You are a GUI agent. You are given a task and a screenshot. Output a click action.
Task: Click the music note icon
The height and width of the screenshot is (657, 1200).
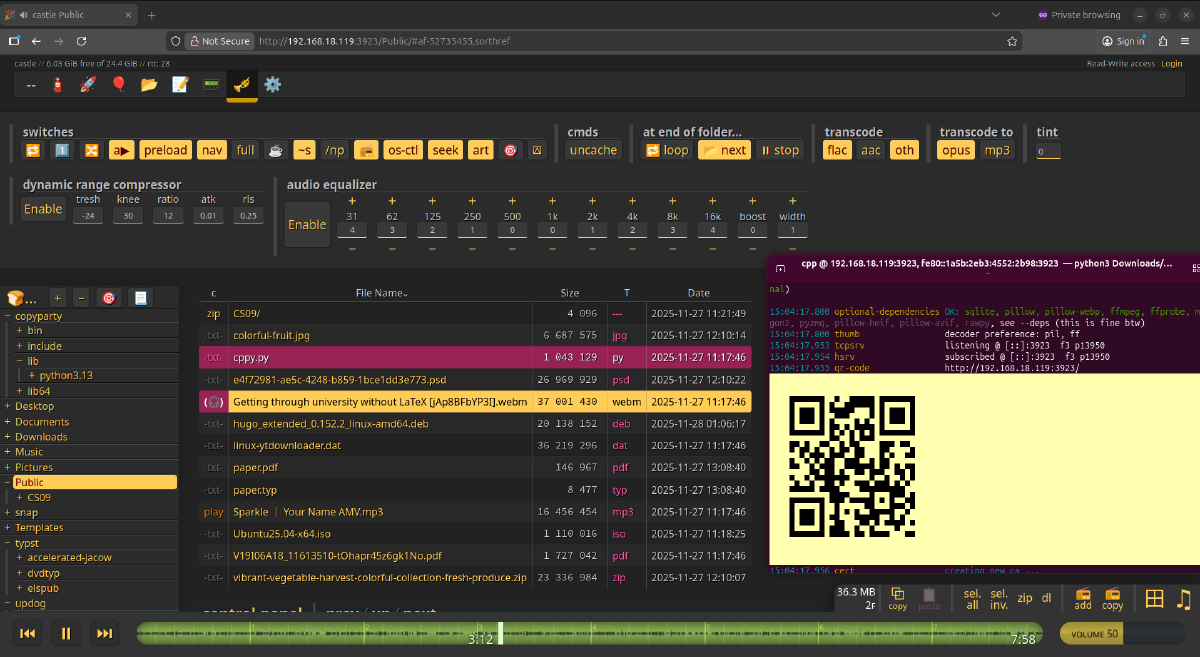1184,599
